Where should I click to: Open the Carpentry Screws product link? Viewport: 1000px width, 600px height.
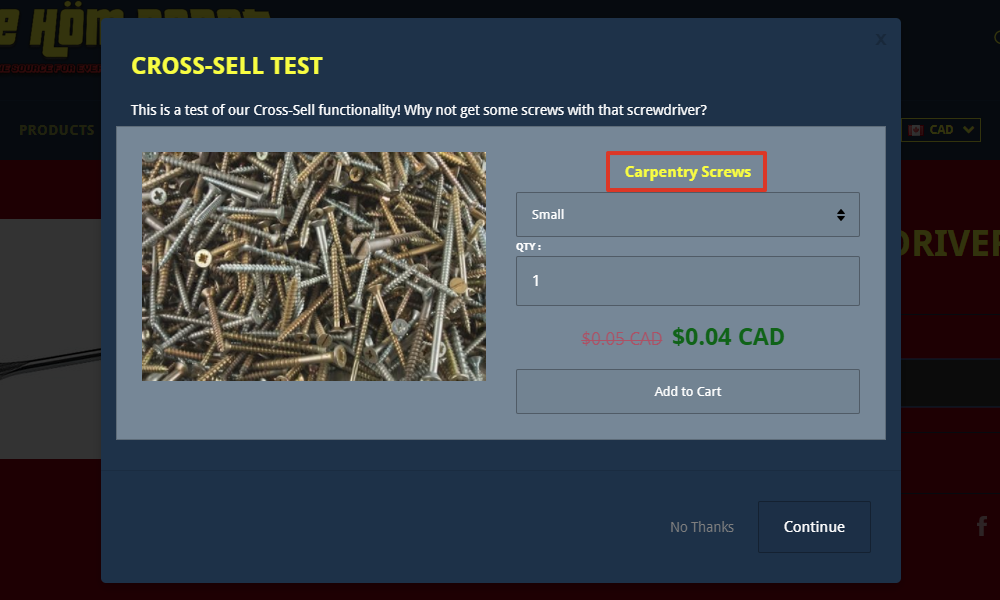(x=688, y=172)
